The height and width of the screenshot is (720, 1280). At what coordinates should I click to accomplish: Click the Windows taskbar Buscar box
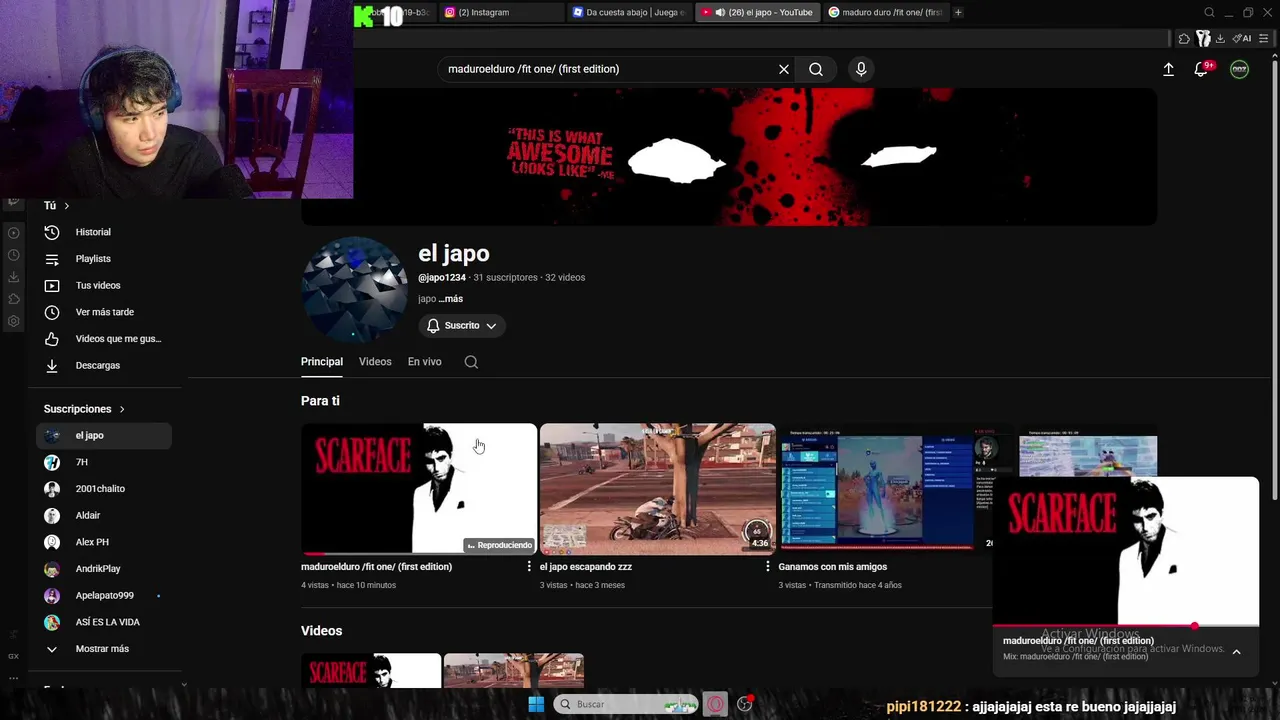(x=625, y=704)
